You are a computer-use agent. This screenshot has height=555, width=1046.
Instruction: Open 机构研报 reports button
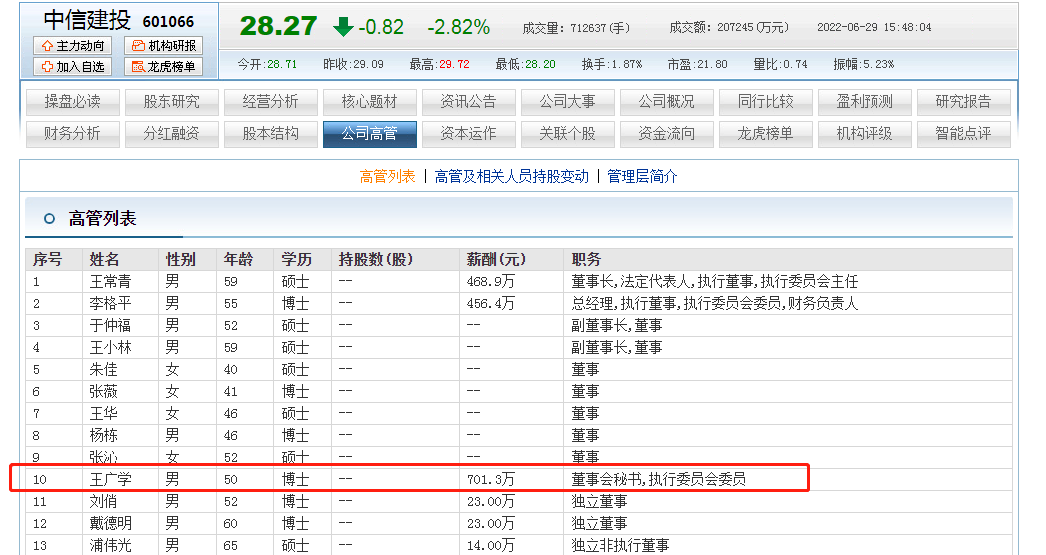pos(163,45)
